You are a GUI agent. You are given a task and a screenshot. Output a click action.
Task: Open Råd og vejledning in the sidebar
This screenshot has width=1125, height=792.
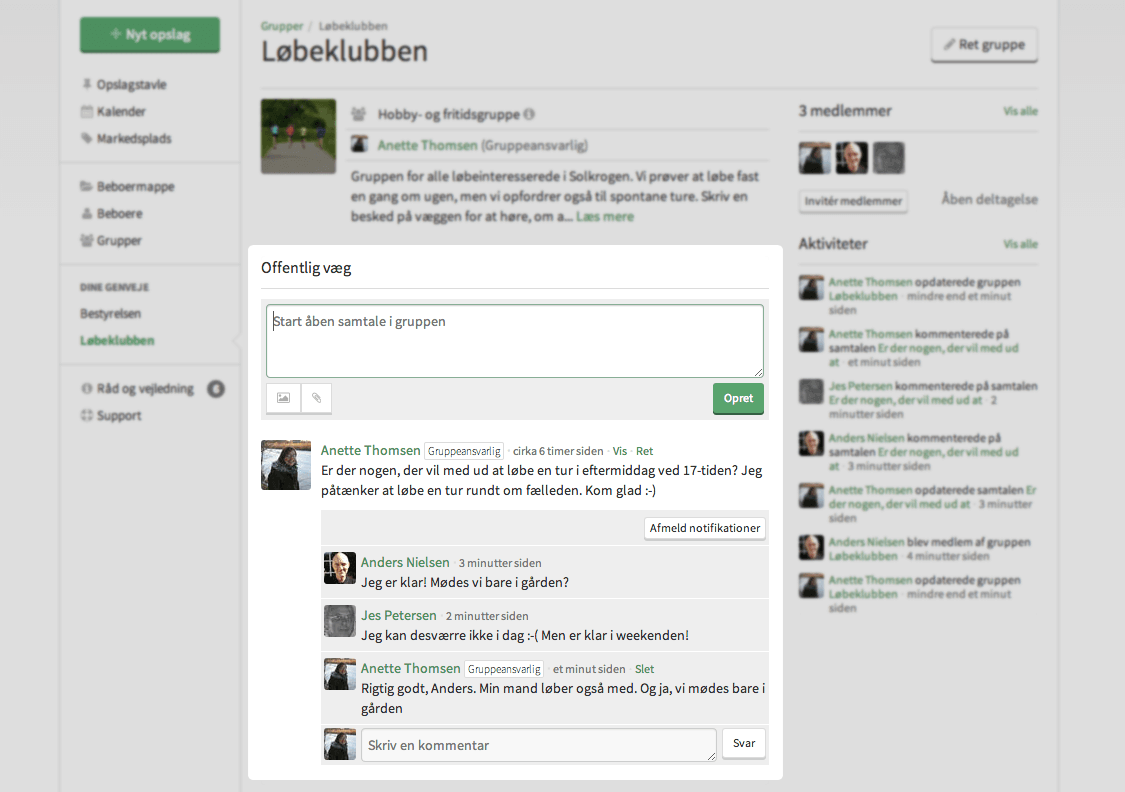coord(145,389)
